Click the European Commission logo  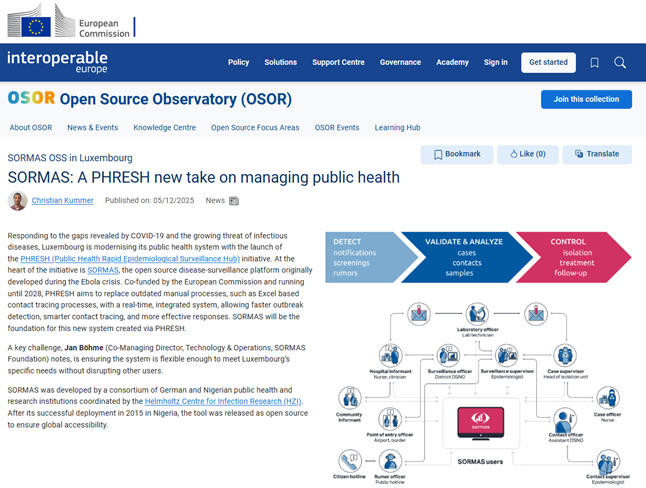(71, 21)
